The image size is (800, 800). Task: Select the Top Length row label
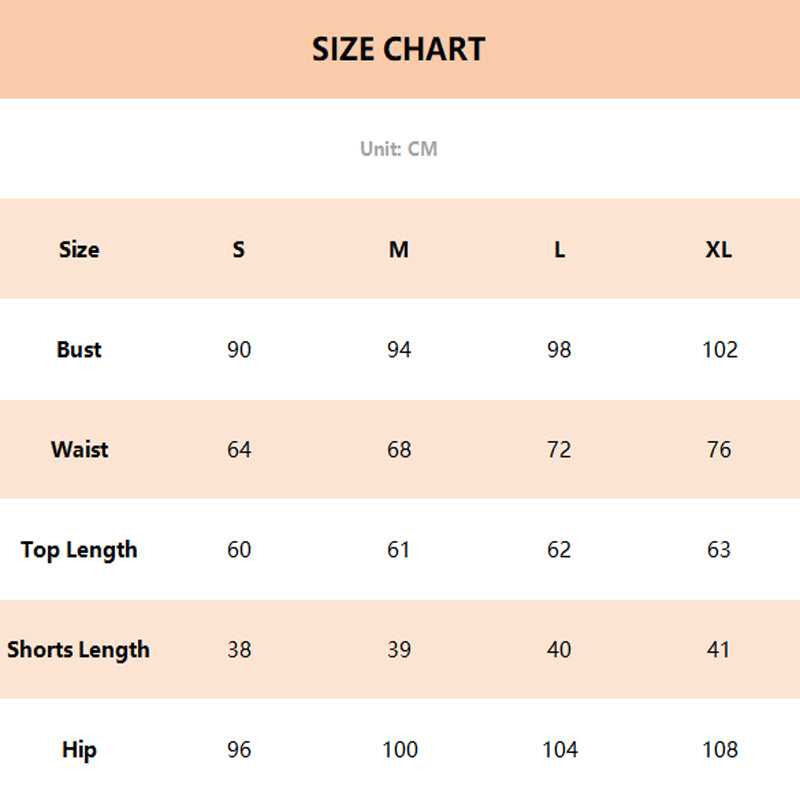click(79, 549)
